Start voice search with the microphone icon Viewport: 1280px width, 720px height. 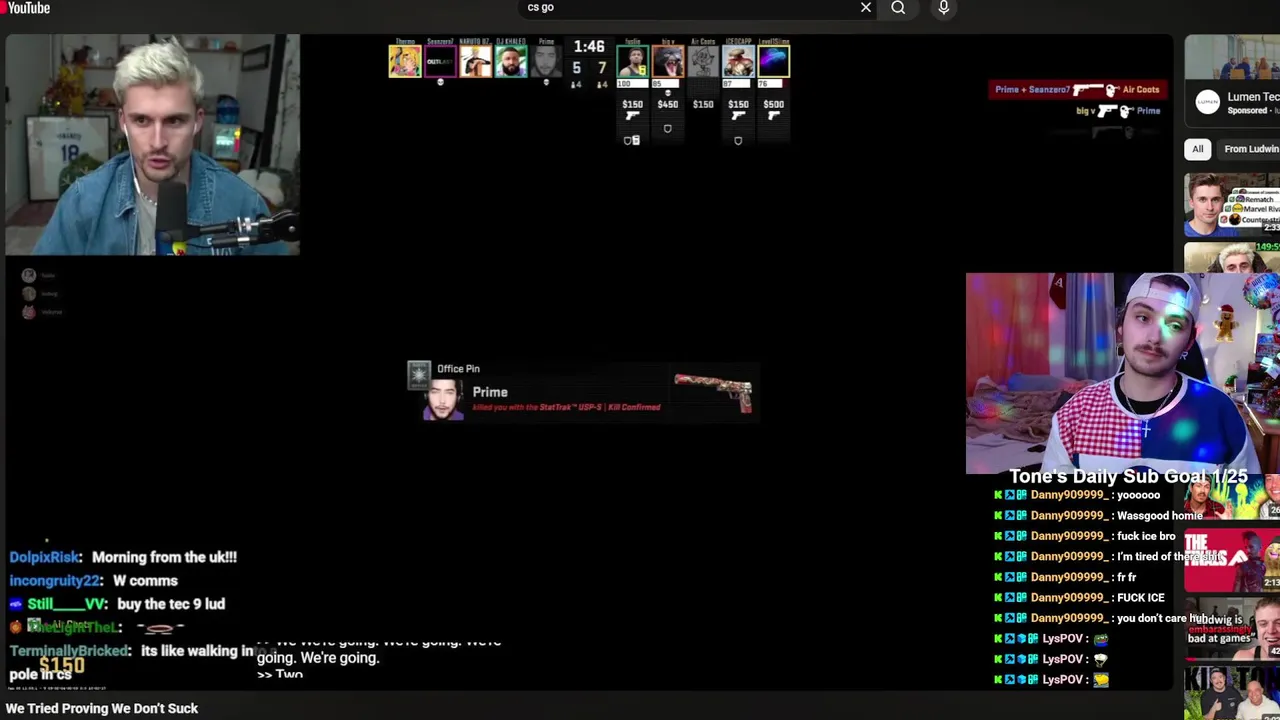943,8
